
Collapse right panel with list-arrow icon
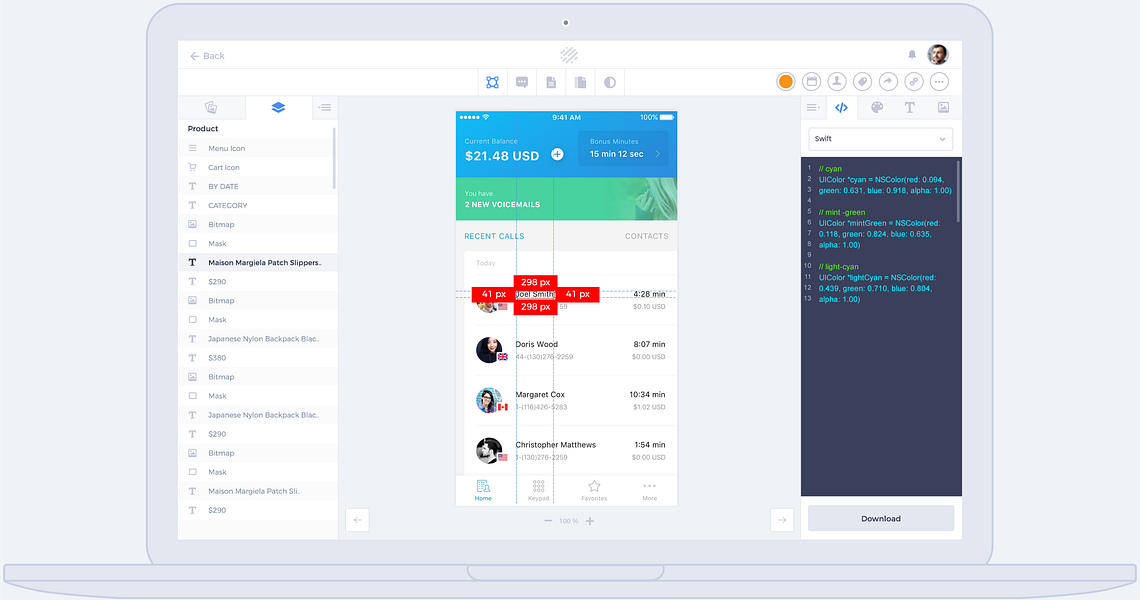click(x=813, y=108)
